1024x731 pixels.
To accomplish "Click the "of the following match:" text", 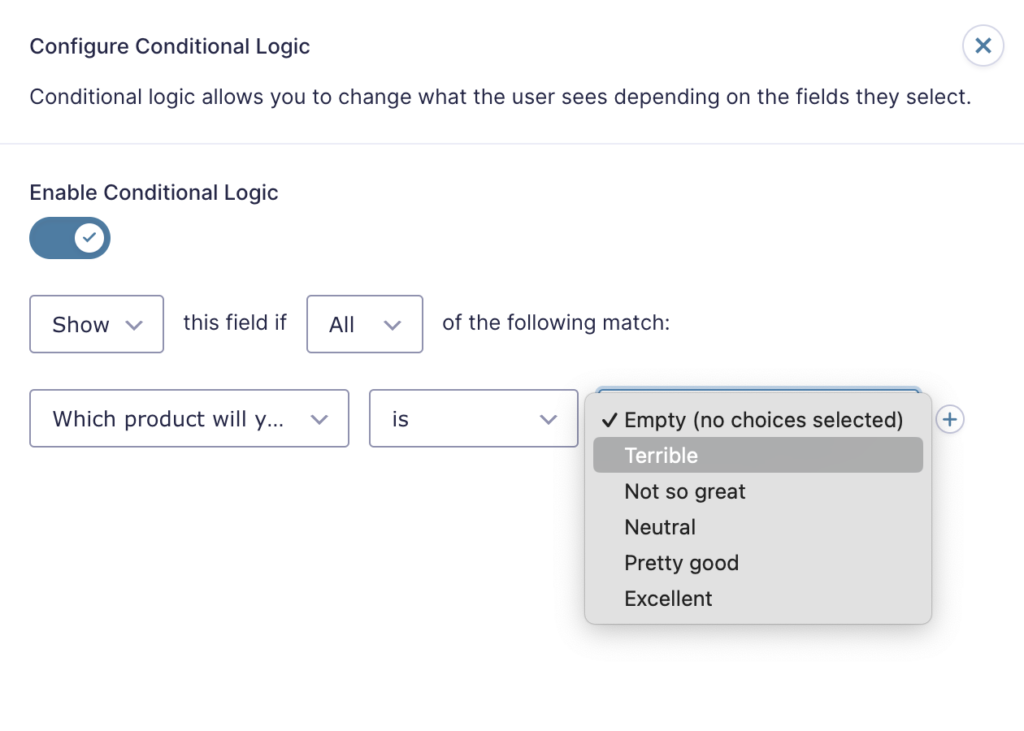I will pos(556,323).
